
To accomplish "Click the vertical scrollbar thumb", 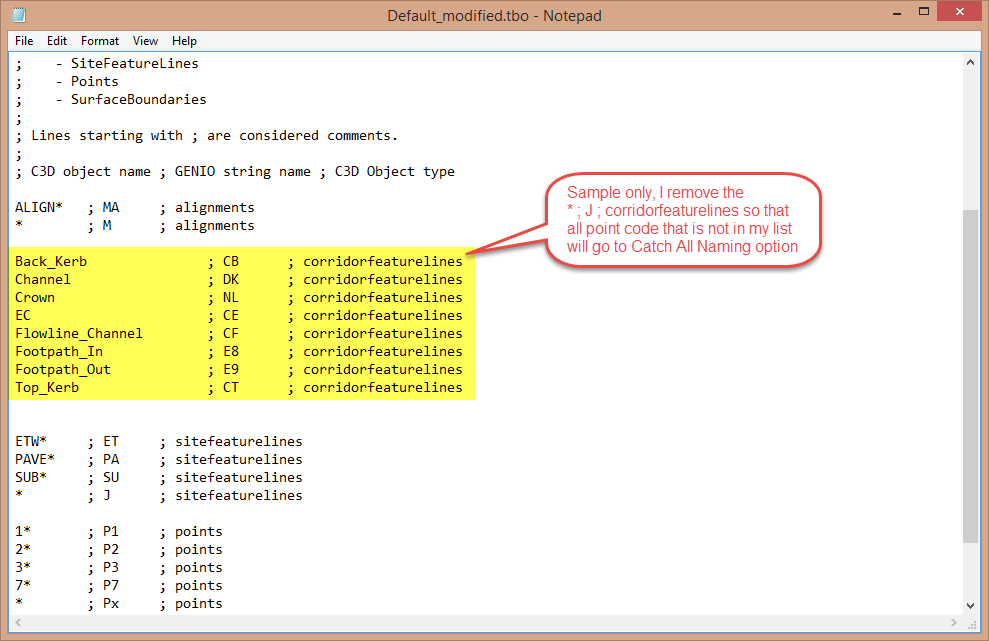I will (x=970, y=376).
